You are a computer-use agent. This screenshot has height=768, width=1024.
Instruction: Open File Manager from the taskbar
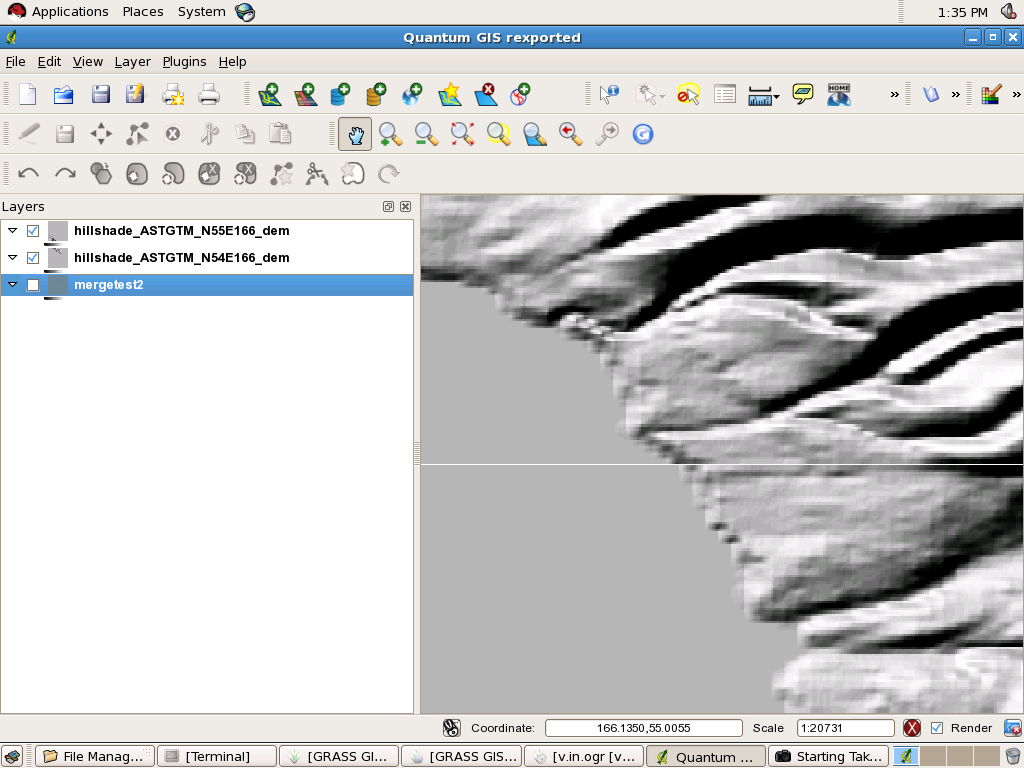[x=96, y=756]
